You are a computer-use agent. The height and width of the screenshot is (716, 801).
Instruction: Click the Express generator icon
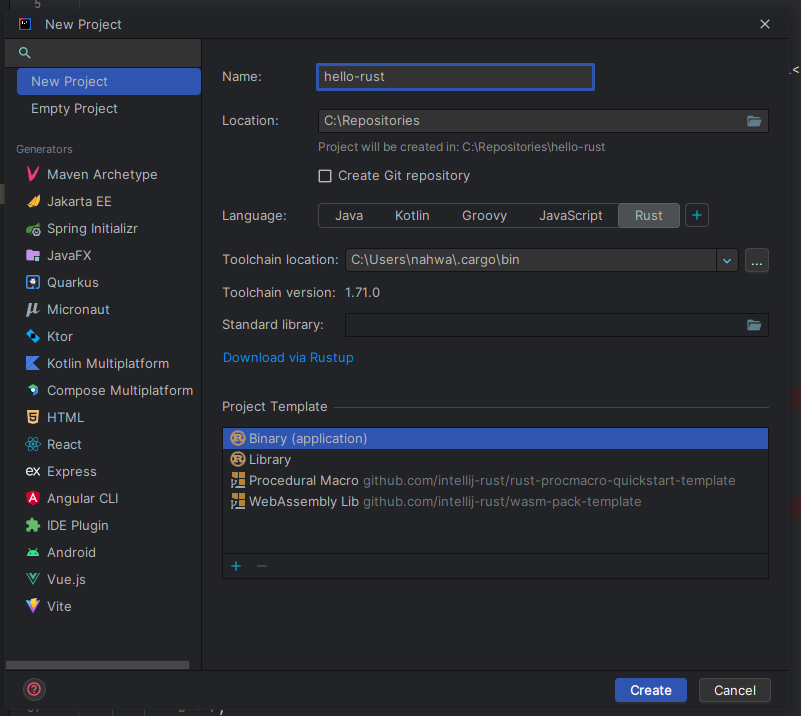tap(33, 471)
